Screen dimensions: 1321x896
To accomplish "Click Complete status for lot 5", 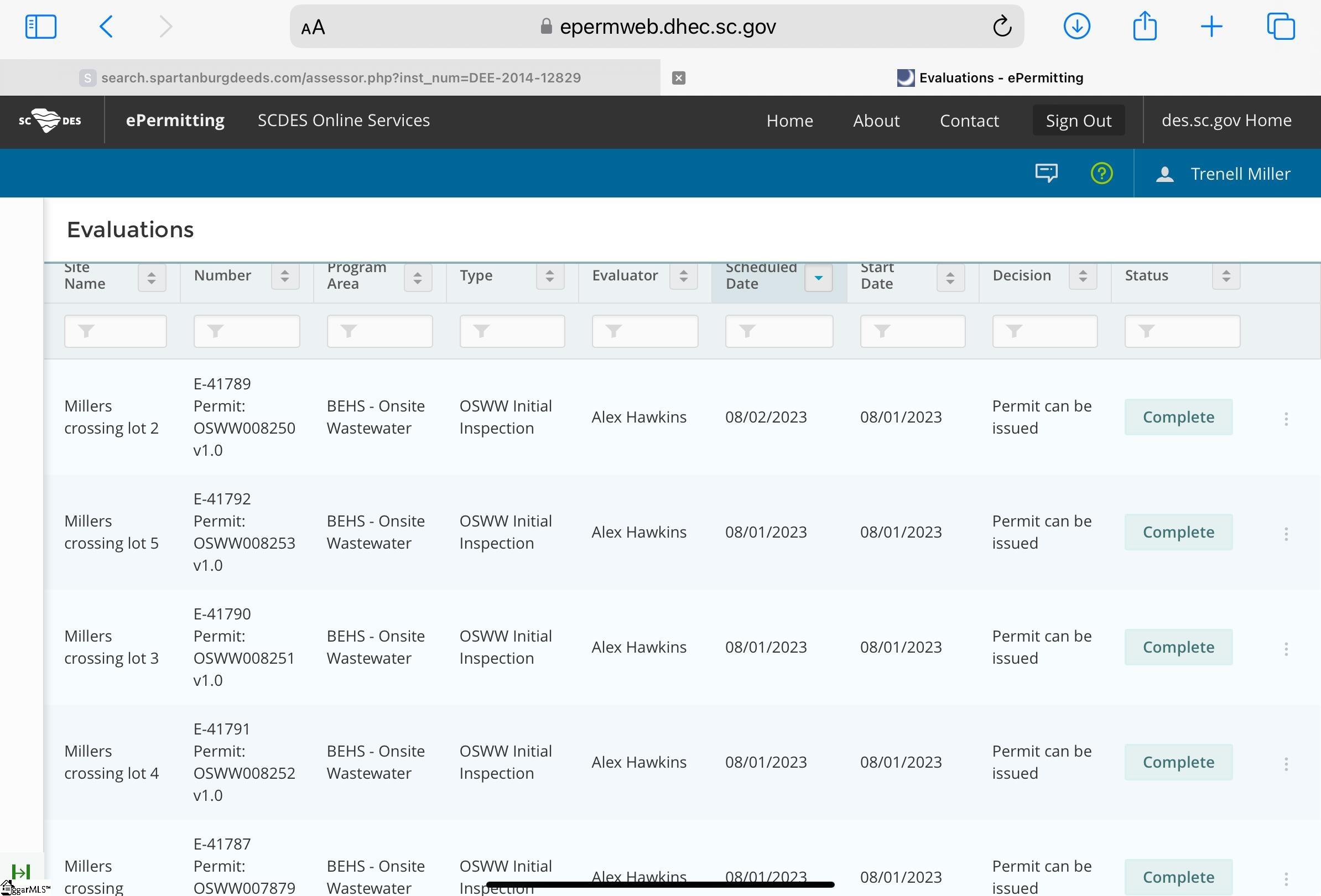I will (x=1178, y=533).
